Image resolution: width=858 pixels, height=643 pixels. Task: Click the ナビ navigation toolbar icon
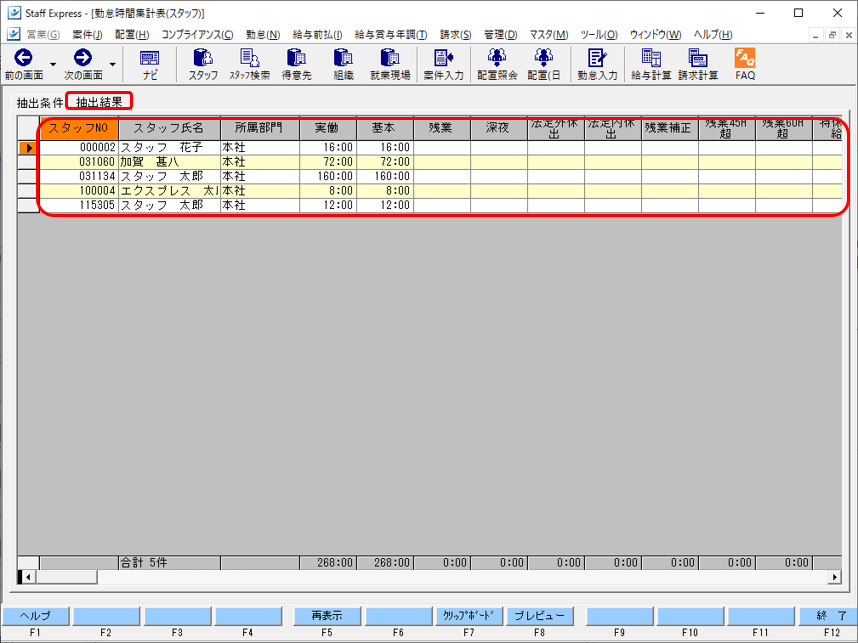tap(149, 64)
